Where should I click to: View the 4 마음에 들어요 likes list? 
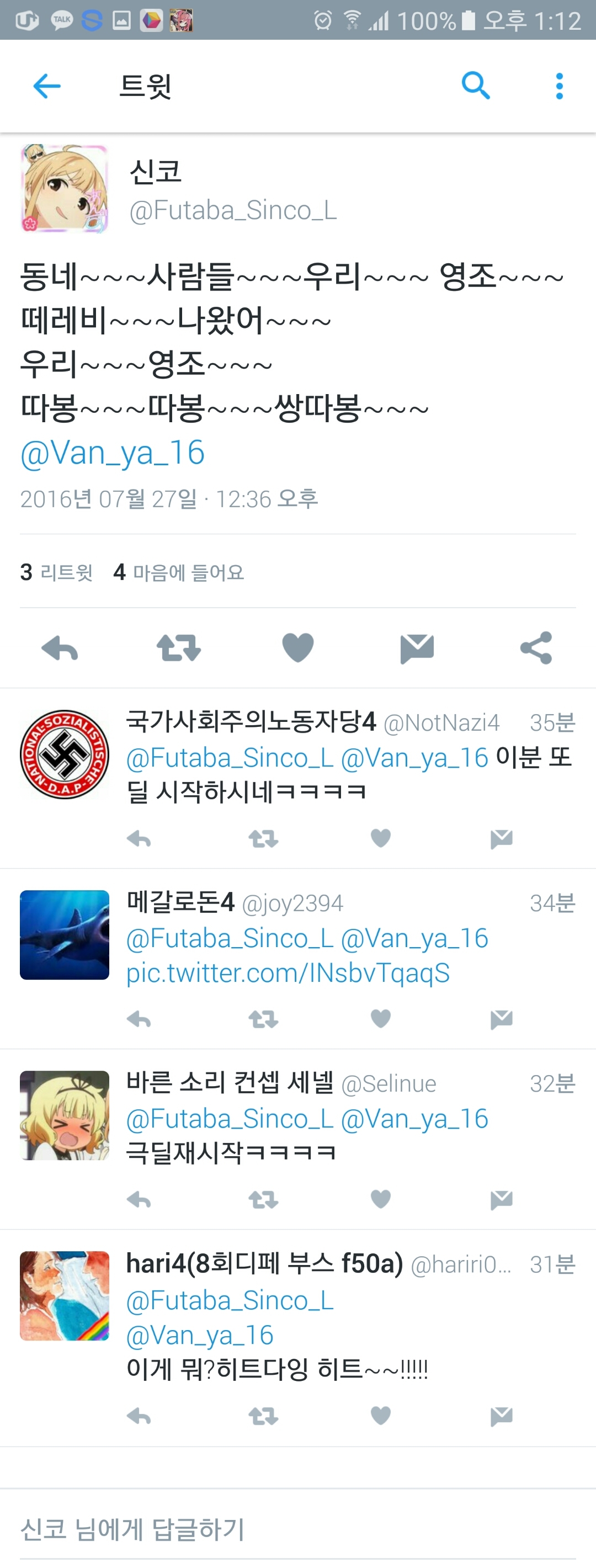point(178,572)
